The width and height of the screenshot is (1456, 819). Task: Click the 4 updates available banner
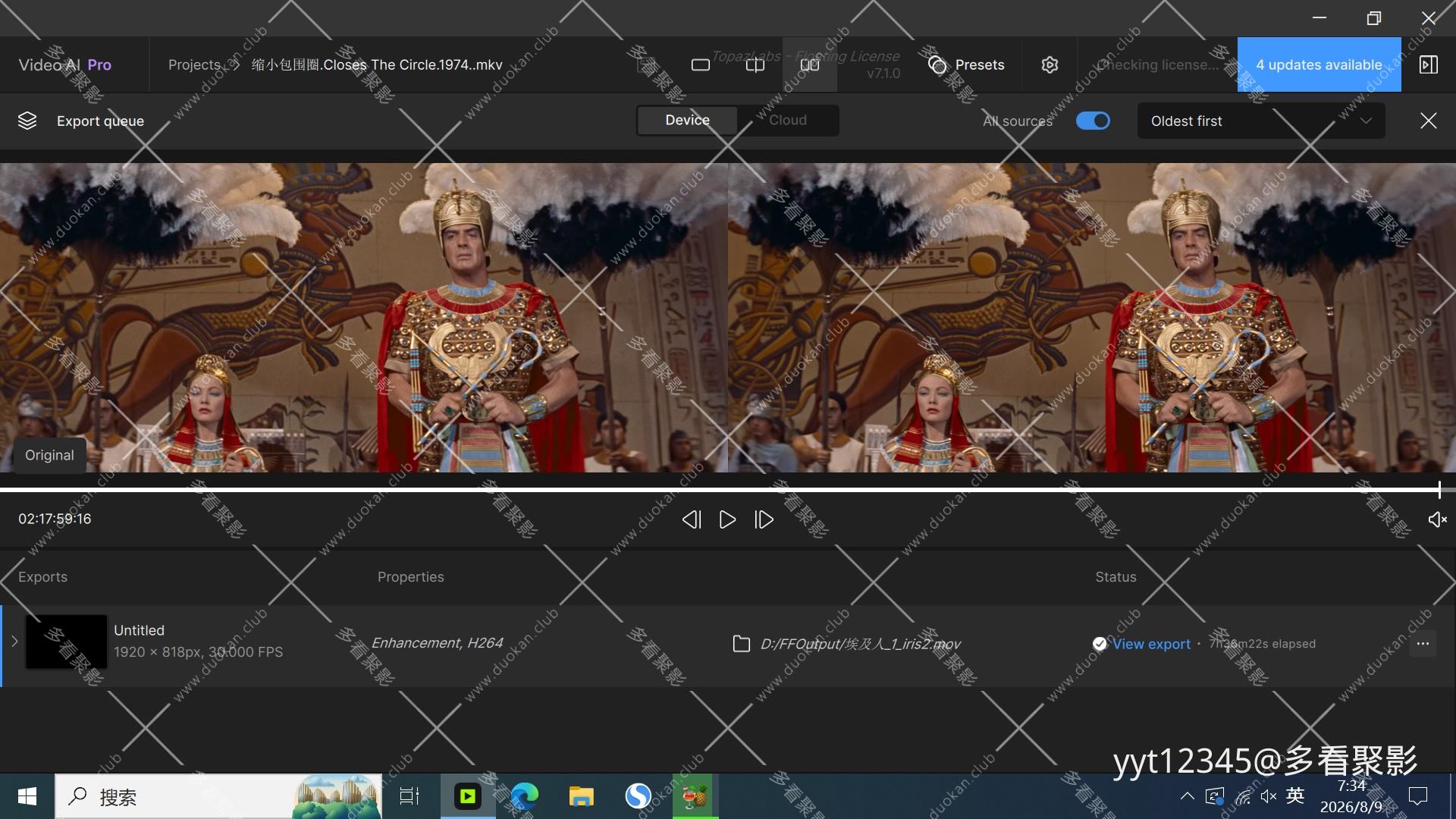click(1319, 65)
